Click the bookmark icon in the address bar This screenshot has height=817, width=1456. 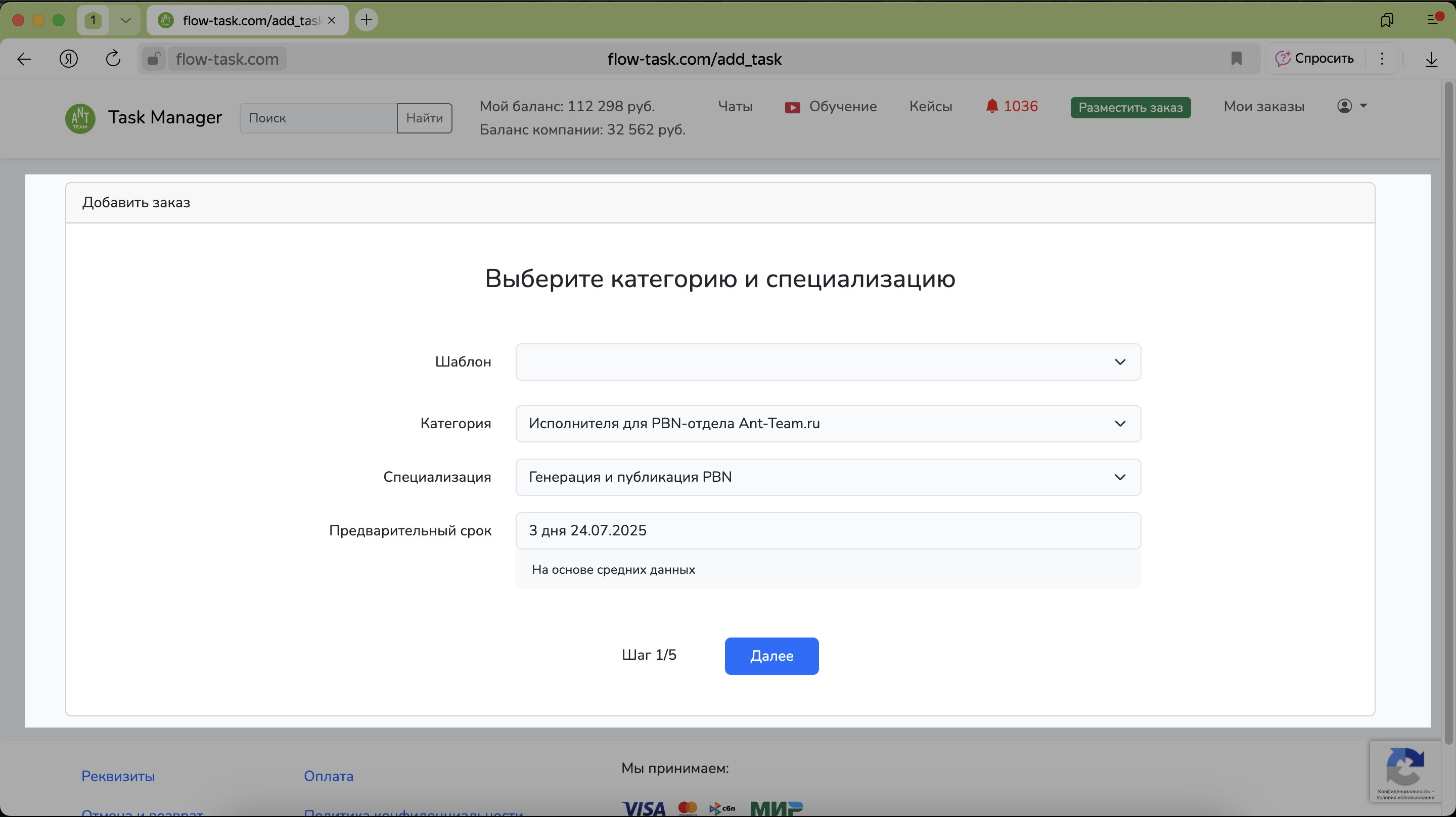1236,59
